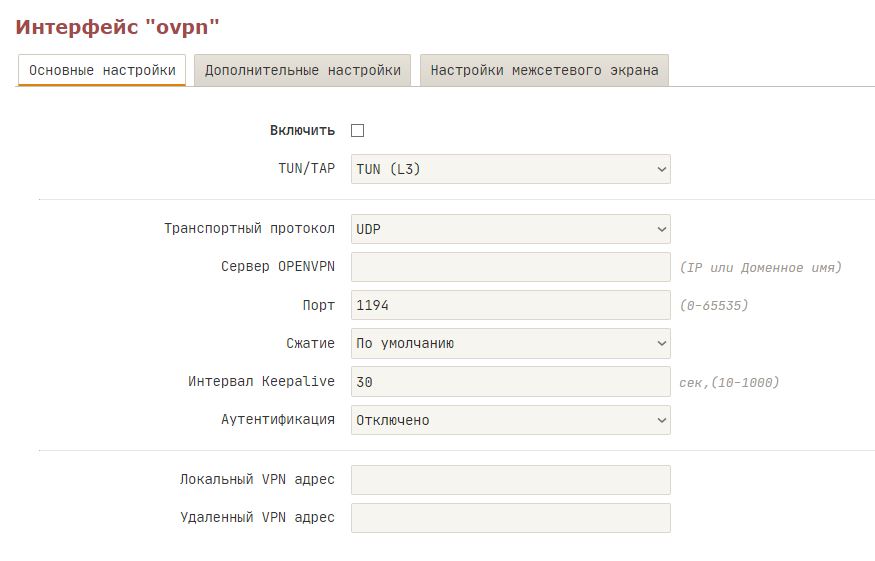Screen dimensions: 875x561
Task: Open the Аутентификация dropdown
Action: pyautogui.click(x=511, y=420)
